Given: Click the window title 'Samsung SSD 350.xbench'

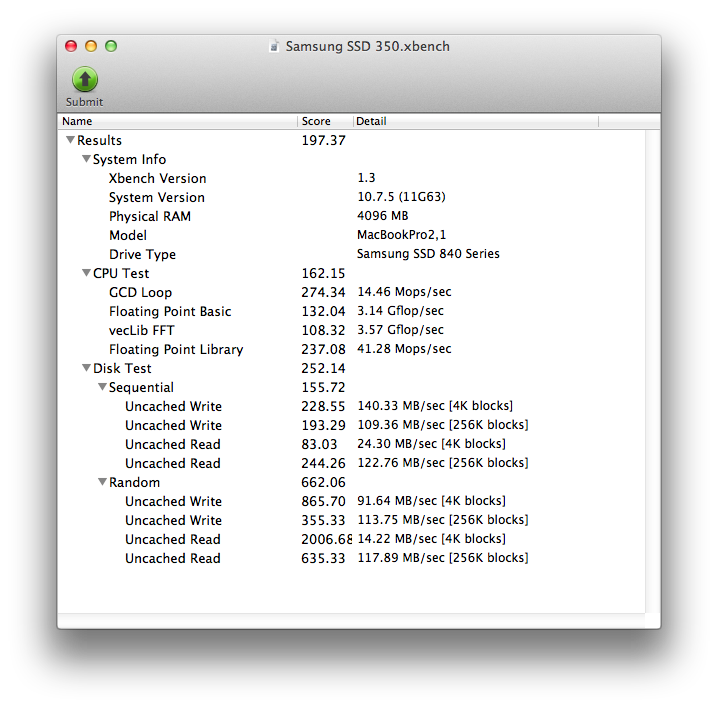Looking at the screenshot, I should pos(368,46).
